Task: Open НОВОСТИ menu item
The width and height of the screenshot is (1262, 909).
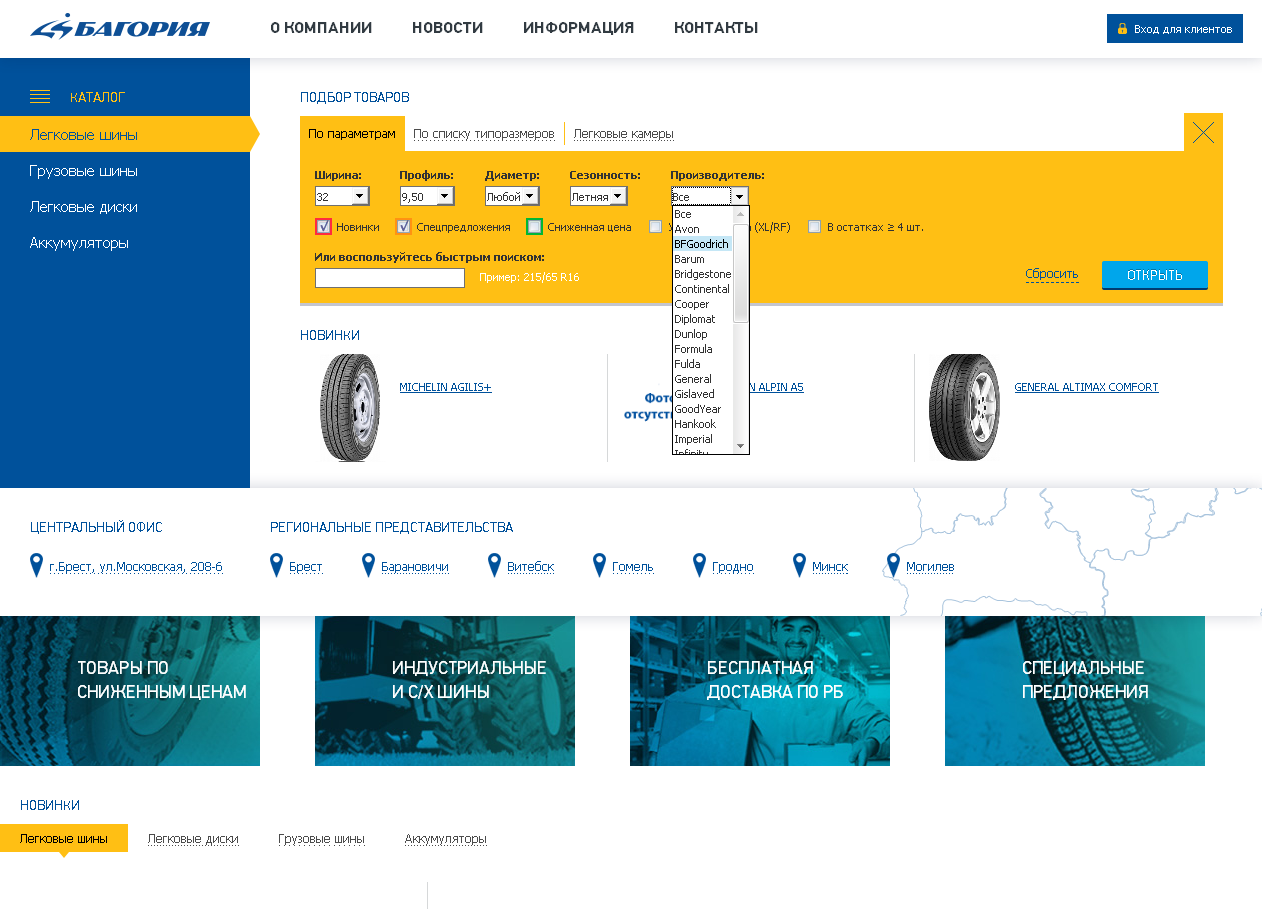Action: pyautogui.click(x=447, y=28)
